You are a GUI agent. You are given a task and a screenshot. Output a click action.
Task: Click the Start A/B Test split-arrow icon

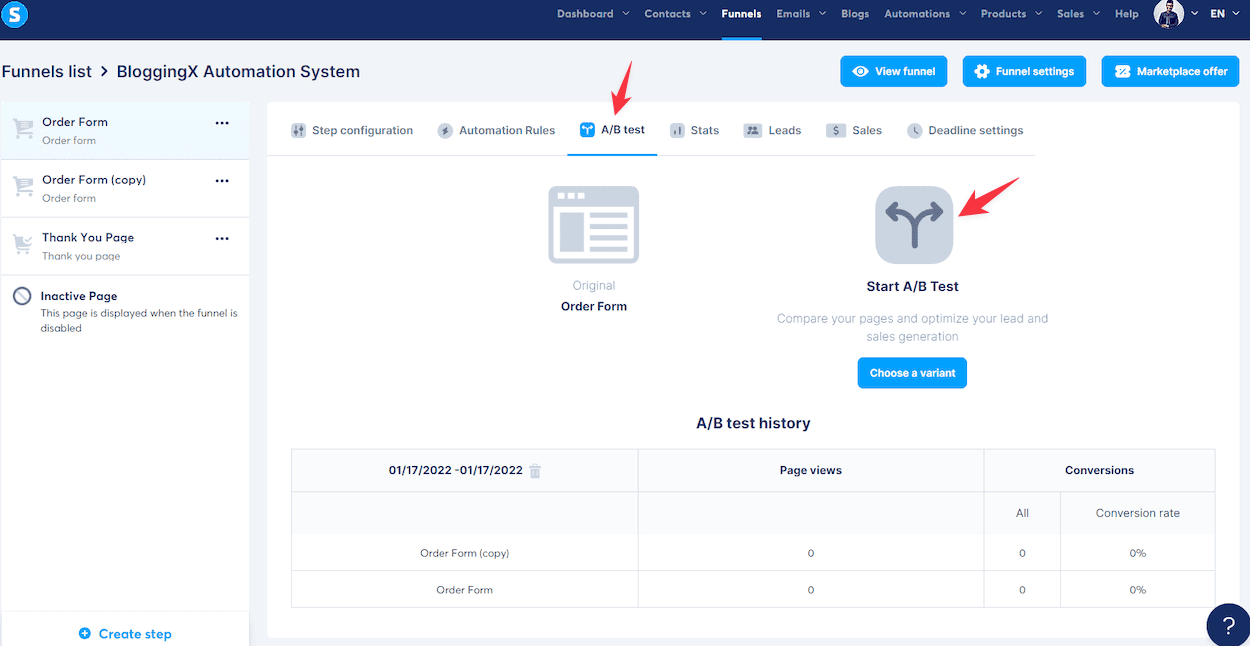(912, 224)
